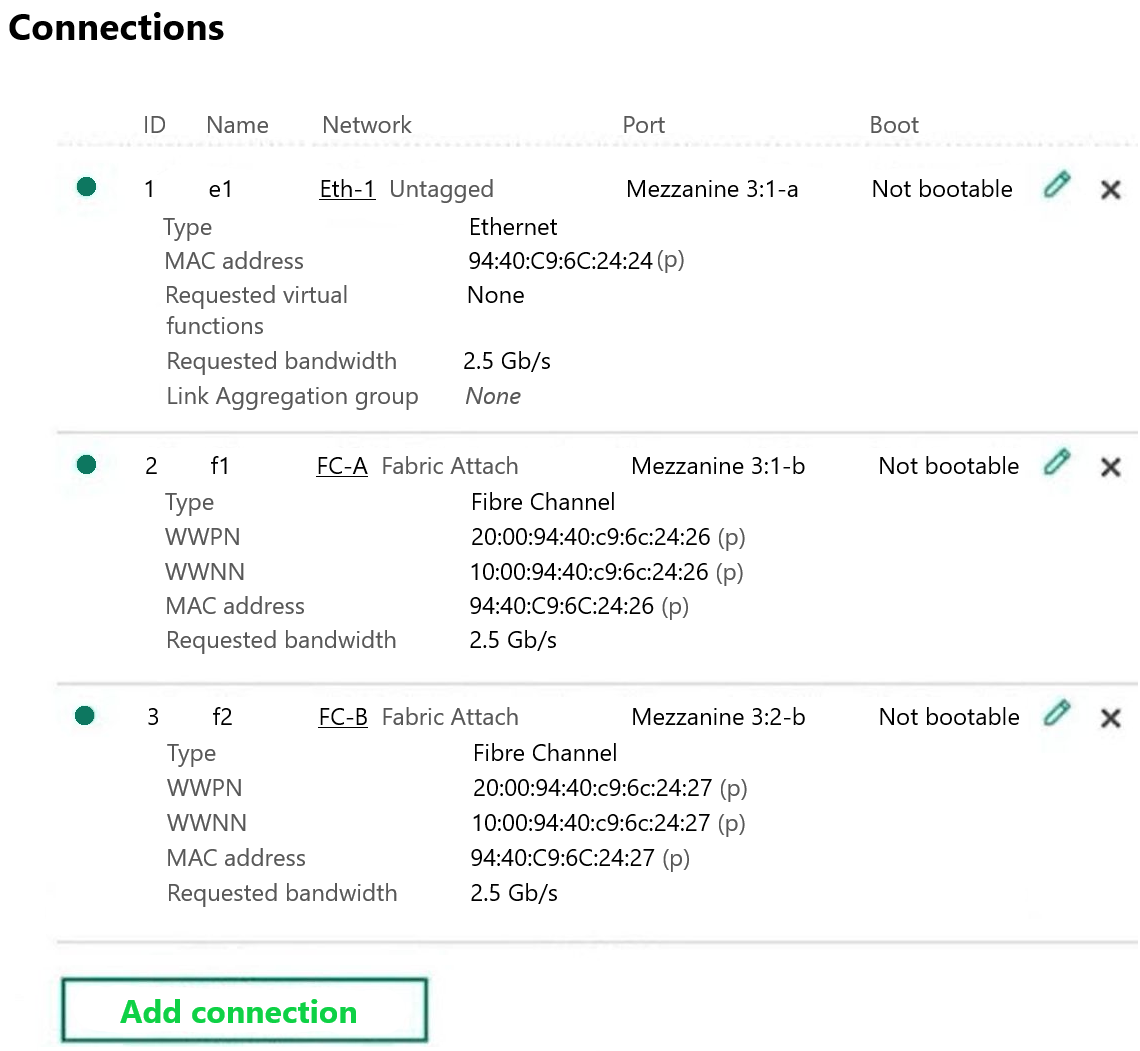Select the Mezzanine 3:1-a port text
Viewport: 1140px width, 1051px height.
coord(712,189)
